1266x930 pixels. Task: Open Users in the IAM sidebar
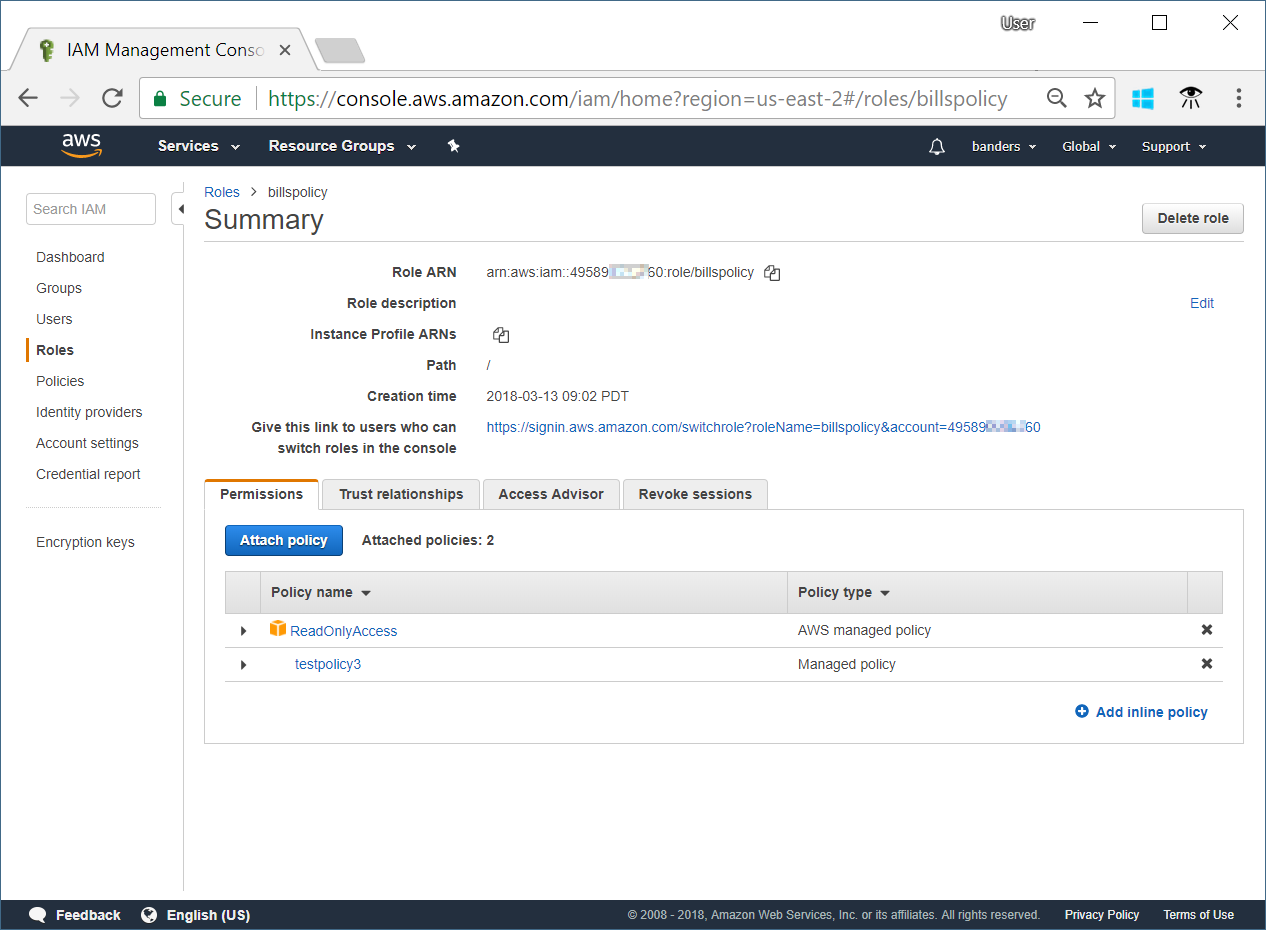(54, 319)
